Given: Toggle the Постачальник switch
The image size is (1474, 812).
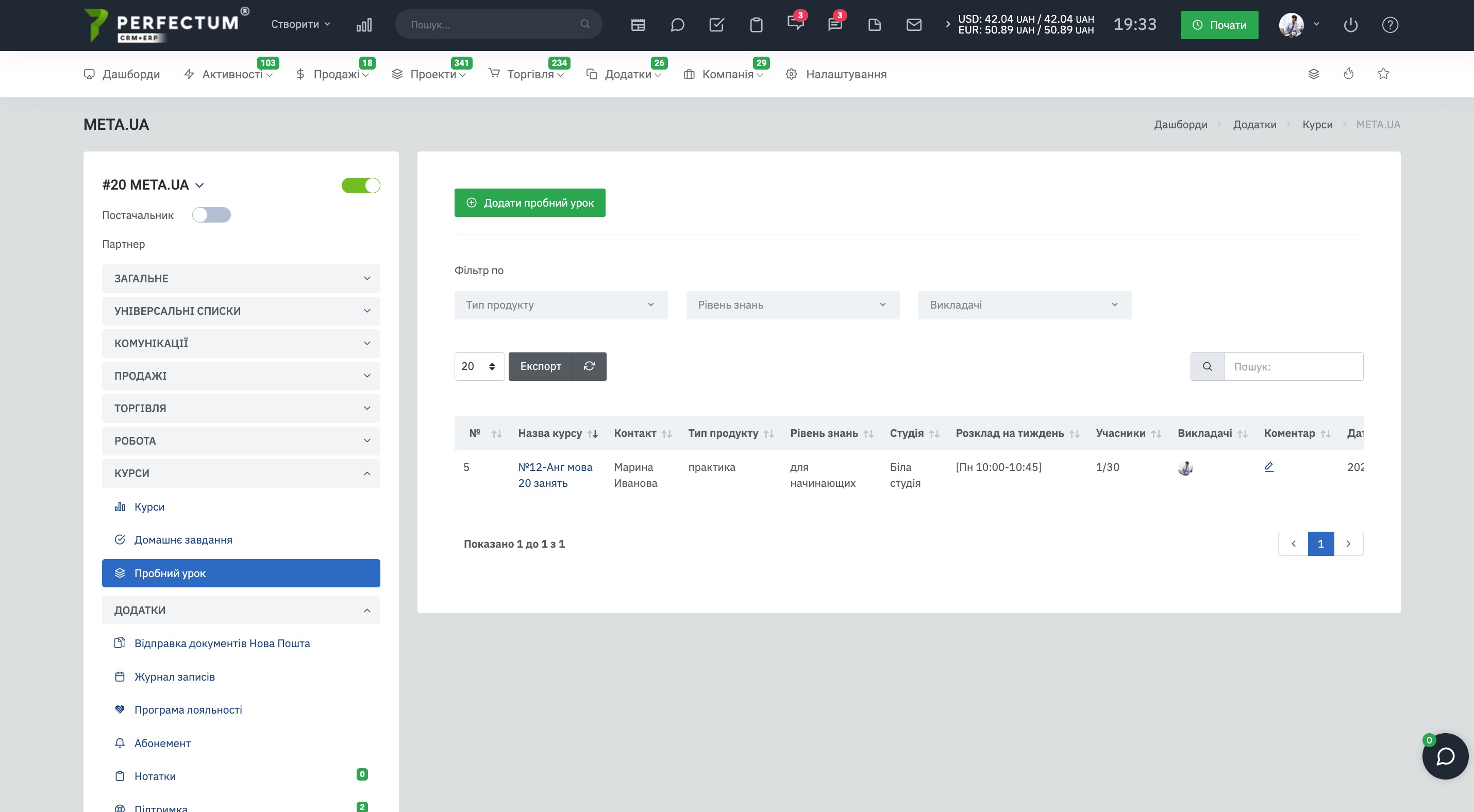Looking at the screenshot, I should click(211, 215).
